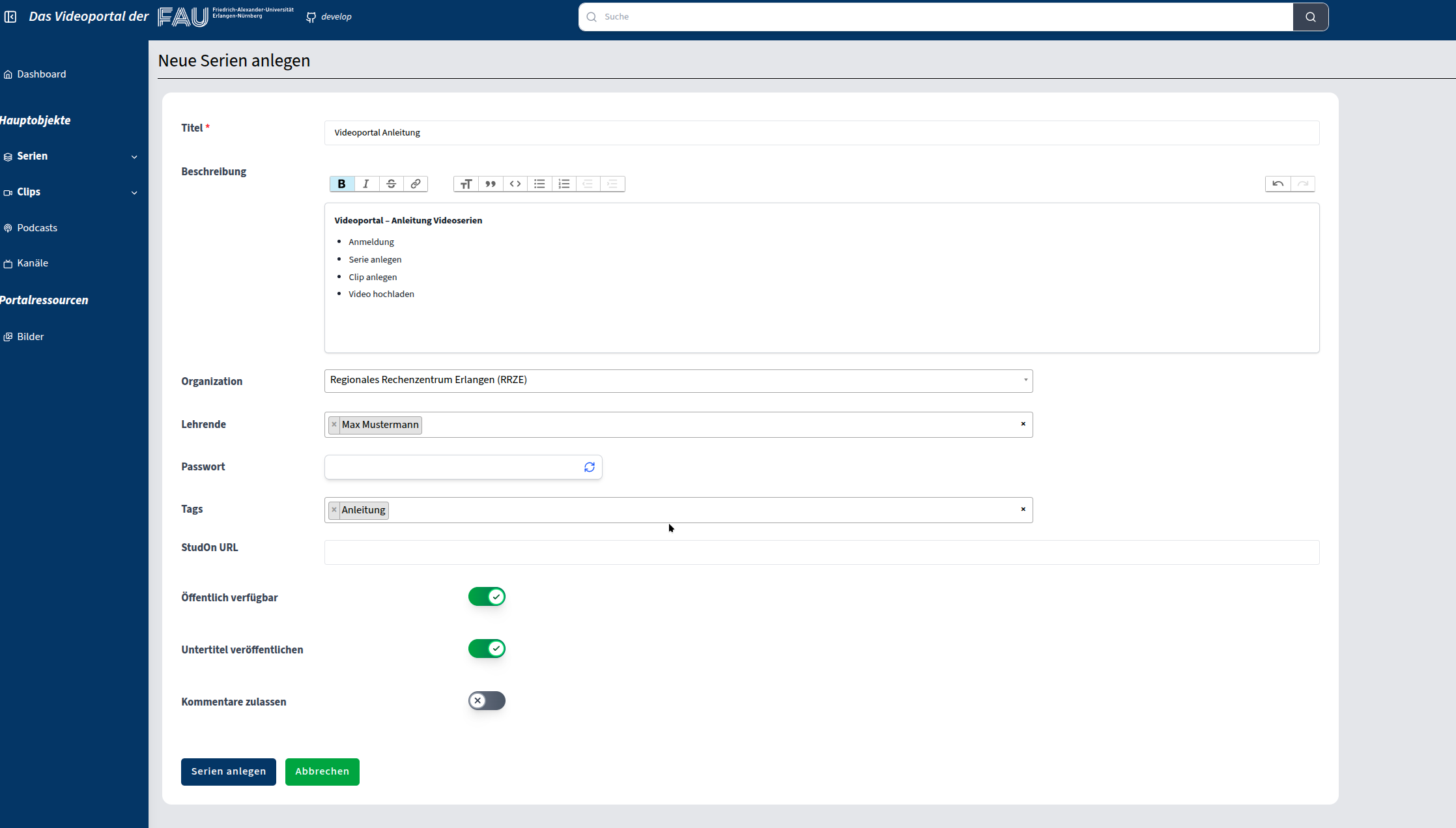The width and height of the screenshot is (1456, 828).
Task: Go to the Dashboard page
Action: click(x=41, y=74)
